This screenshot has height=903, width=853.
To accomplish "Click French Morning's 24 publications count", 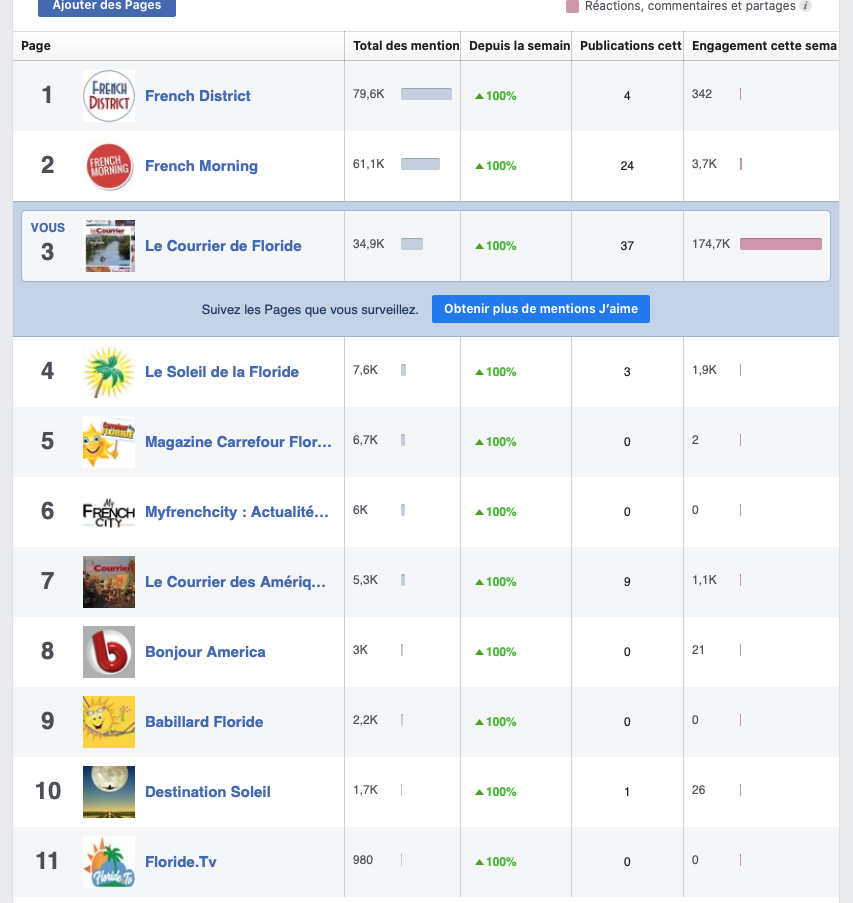I will point(627,166).
